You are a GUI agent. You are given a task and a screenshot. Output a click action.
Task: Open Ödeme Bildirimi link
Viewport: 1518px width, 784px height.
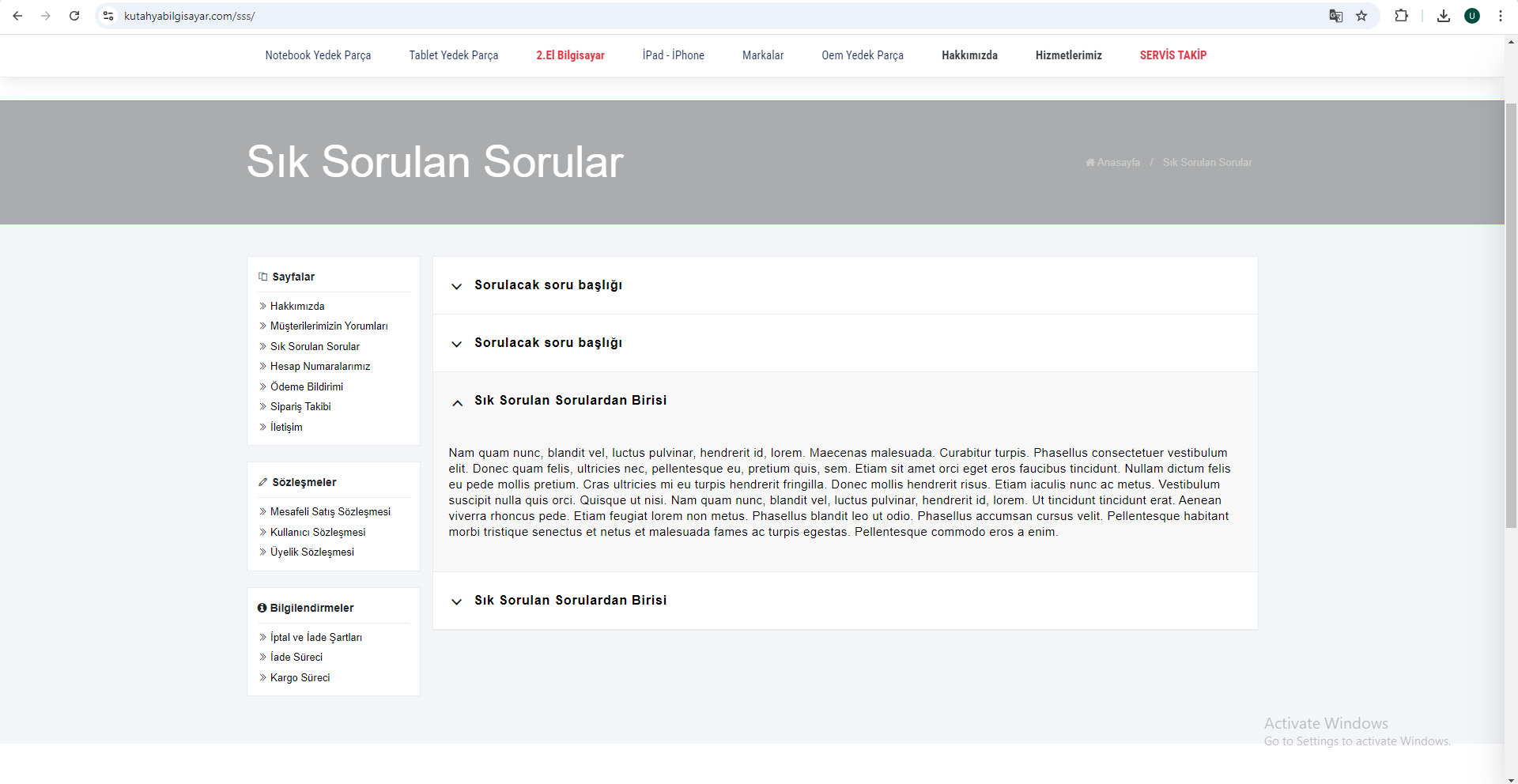[307, 386]
